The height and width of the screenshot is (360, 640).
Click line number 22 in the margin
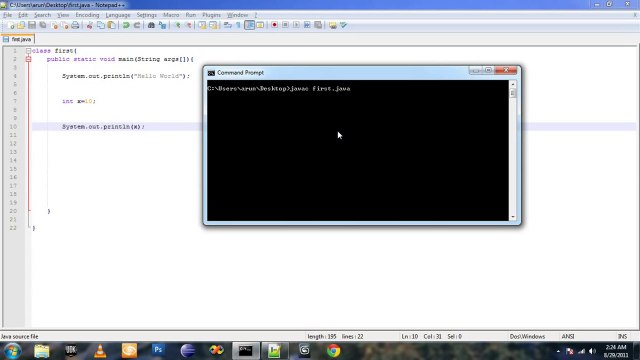click(13, 228)
